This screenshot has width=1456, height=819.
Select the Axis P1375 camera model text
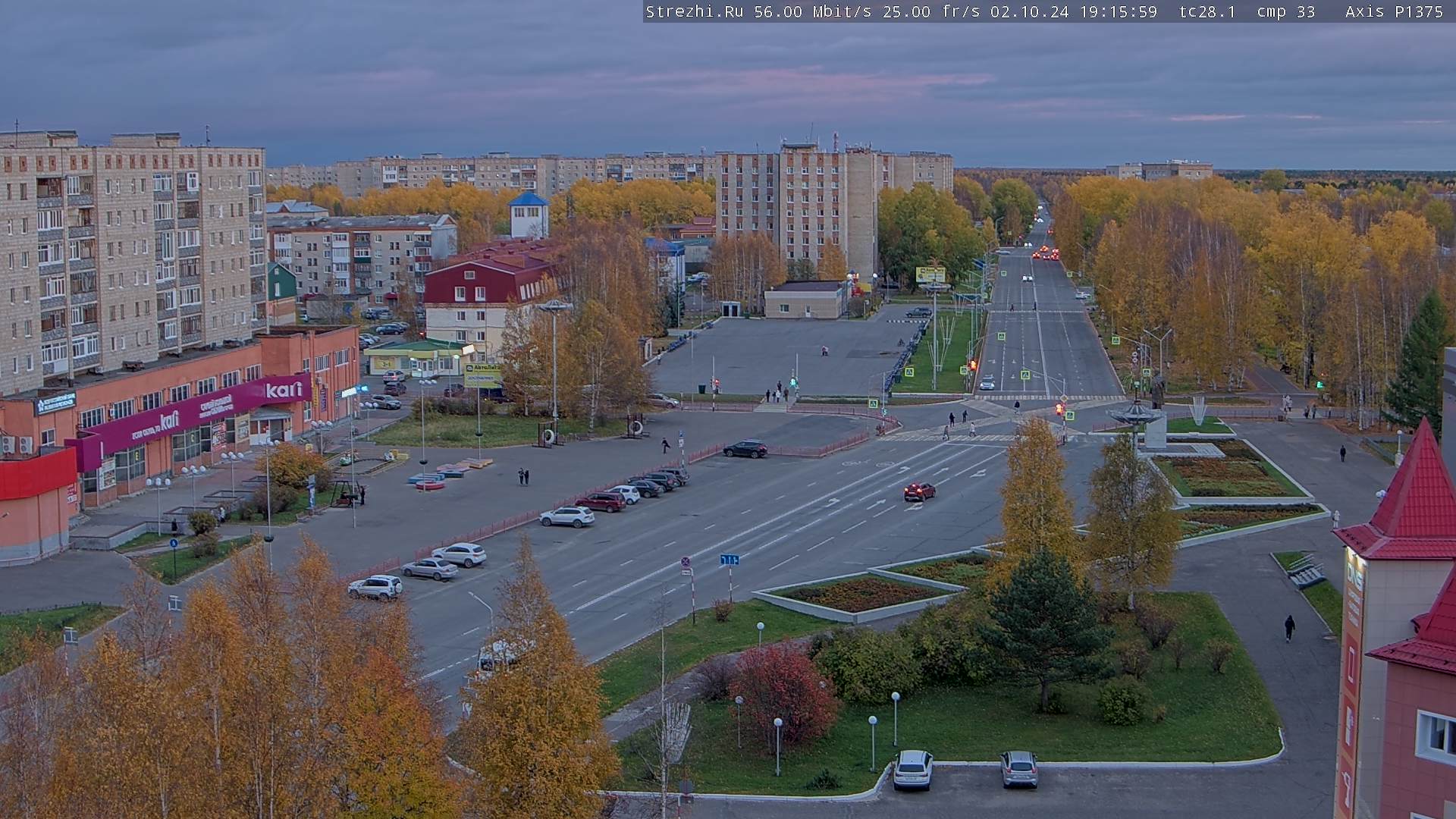coord(1394,12)
